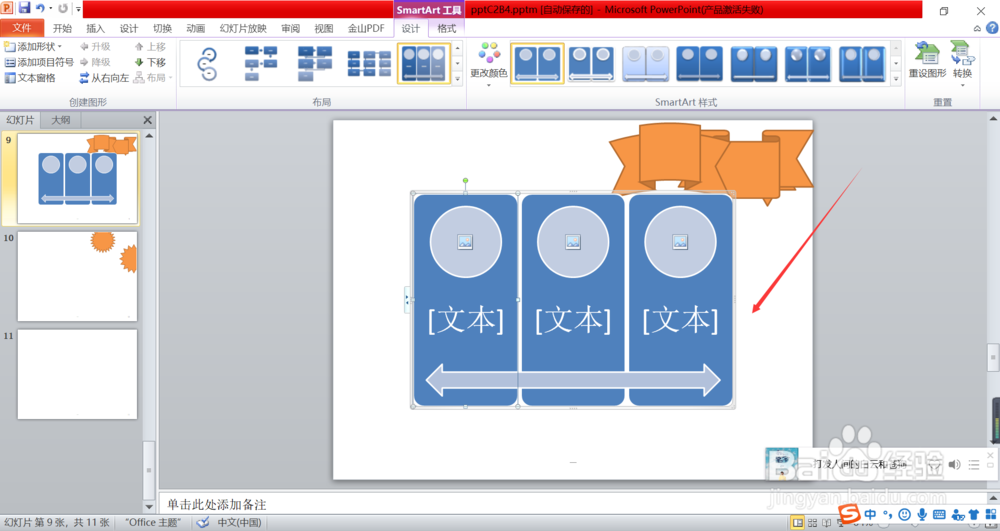Screen dimensions: 1000x531
Task: Select the highlighted three-column picture layout
Action: [424, 64]
